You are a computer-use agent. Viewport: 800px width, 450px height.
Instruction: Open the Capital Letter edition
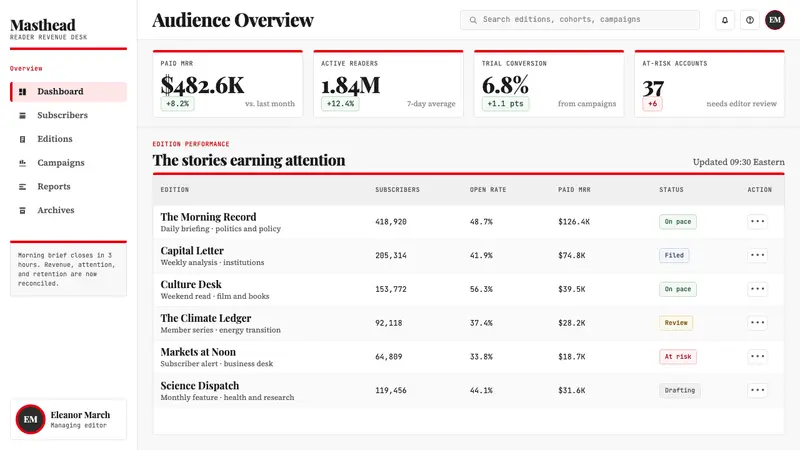click(x=192, y=251)
